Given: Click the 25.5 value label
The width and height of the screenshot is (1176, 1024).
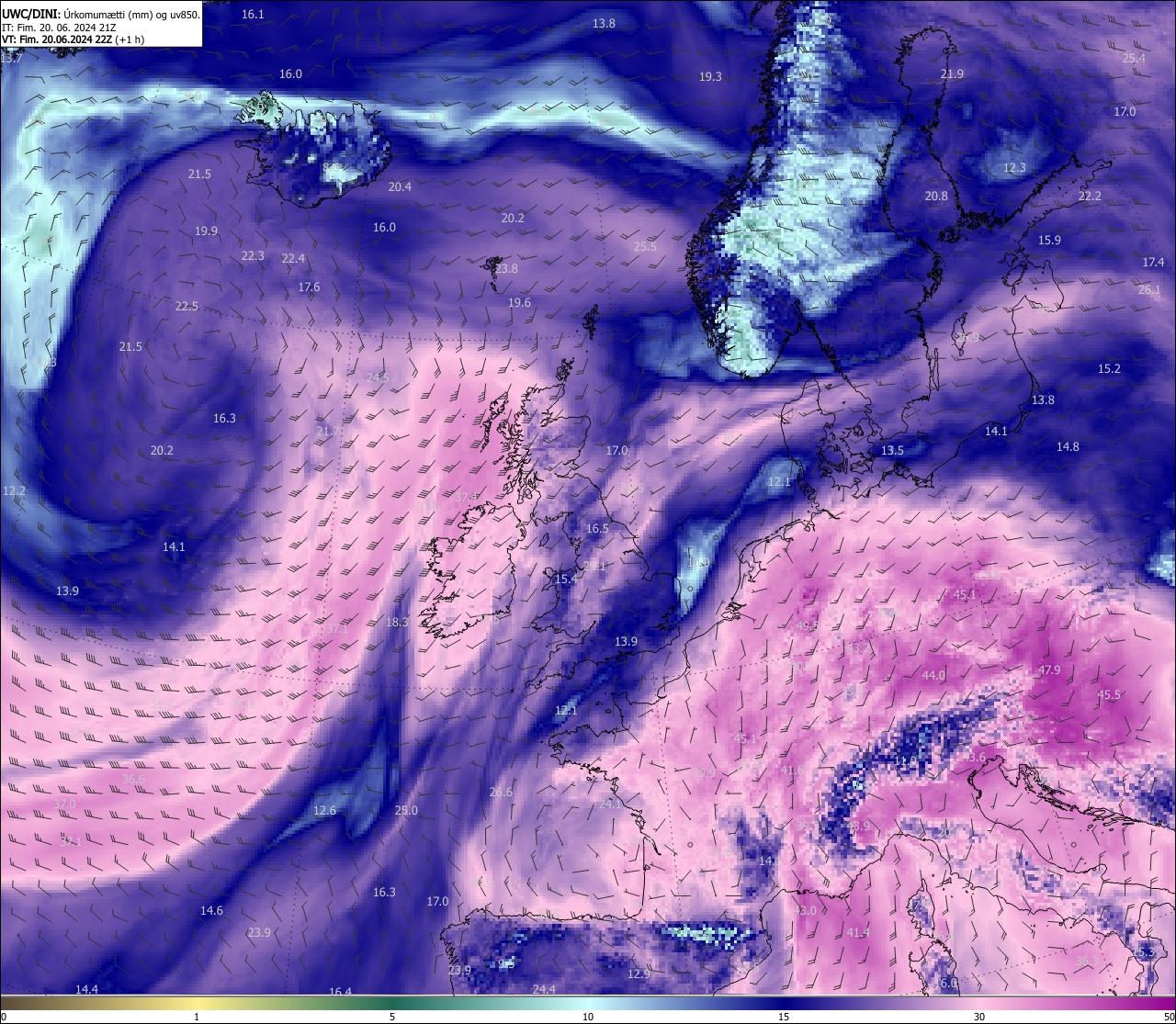Looking at the screenshot, I should (x=645, y=247).
